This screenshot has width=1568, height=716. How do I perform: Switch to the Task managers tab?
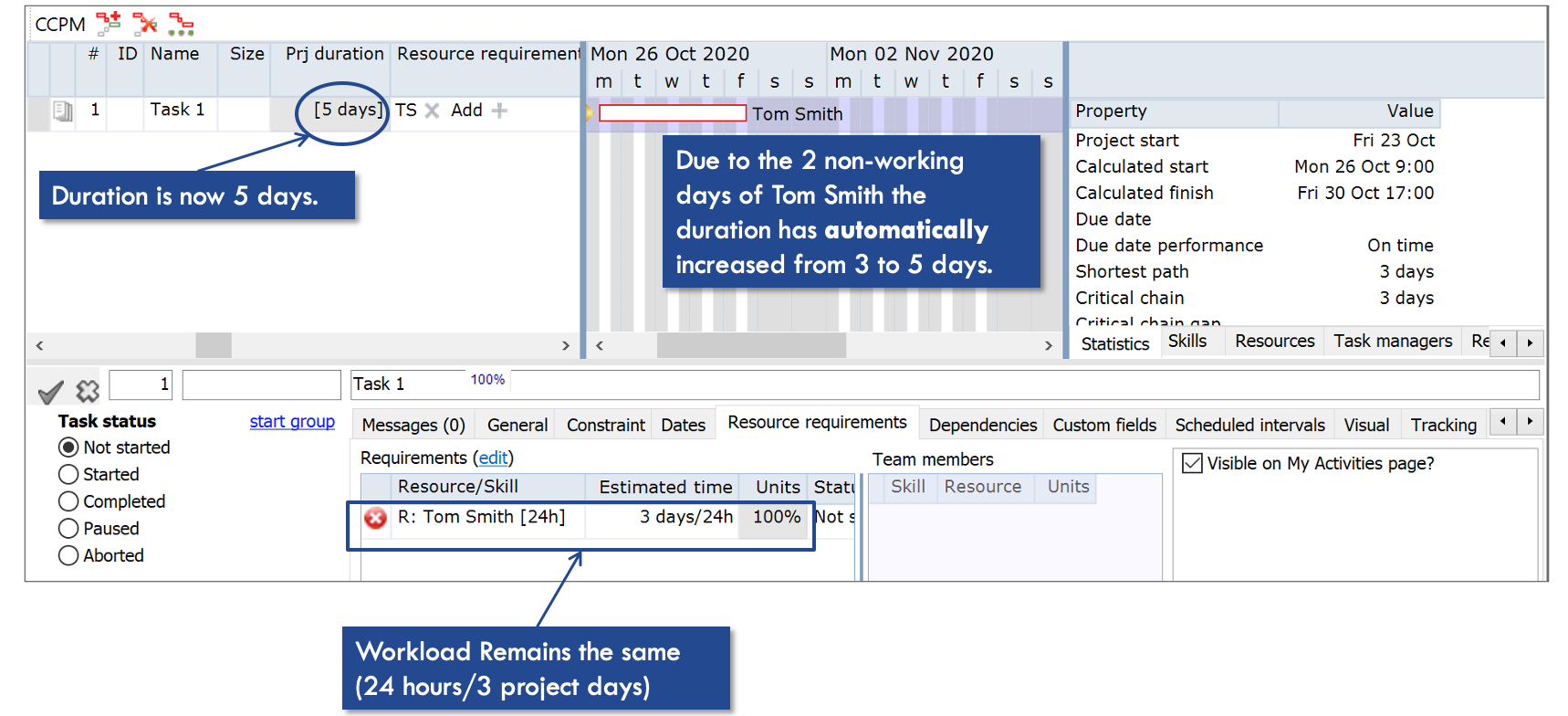click(x=1393, y=341)
